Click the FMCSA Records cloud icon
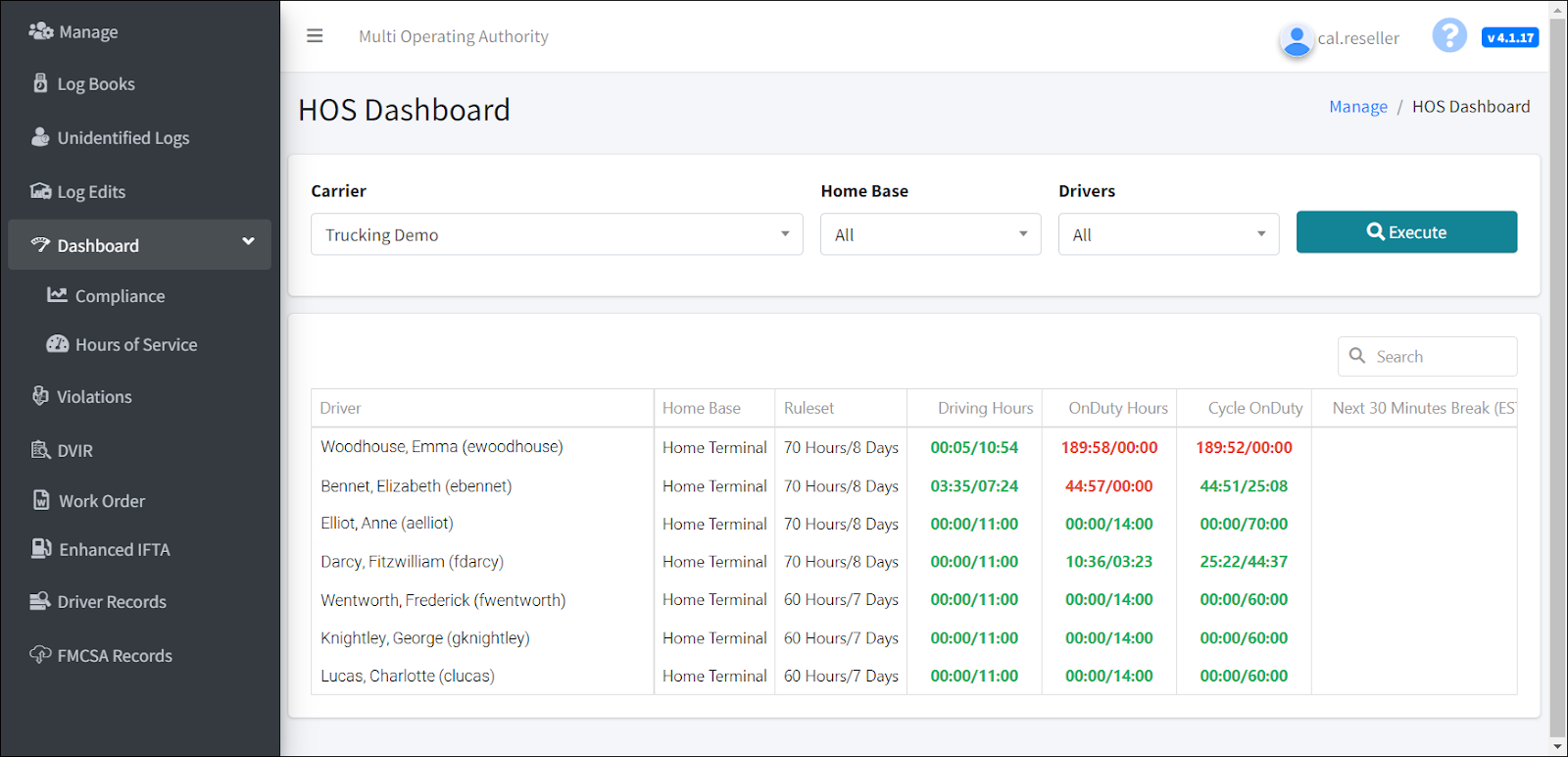1568x757 pixels. [x=40, y=655]
